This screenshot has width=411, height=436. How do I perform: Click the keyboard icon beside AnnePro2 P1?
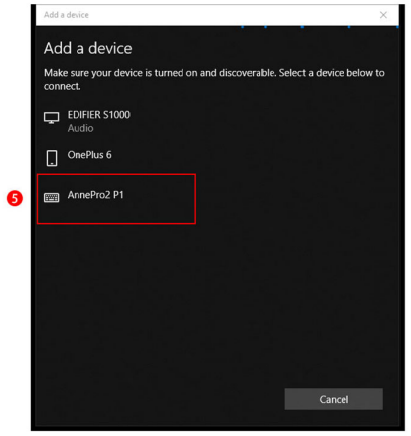coord(52,197)
